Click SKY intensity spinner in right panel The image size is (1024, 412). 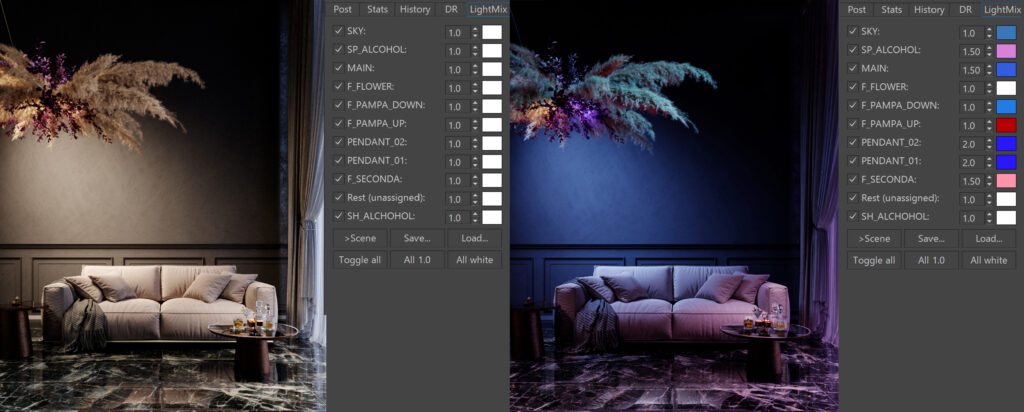point(989,32)
